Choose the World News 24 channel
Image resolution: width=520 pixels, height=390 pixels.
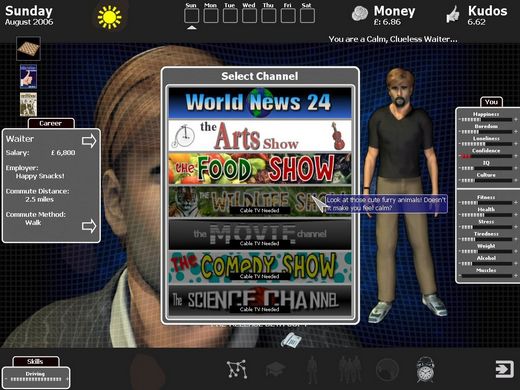(x=260, y=102)
